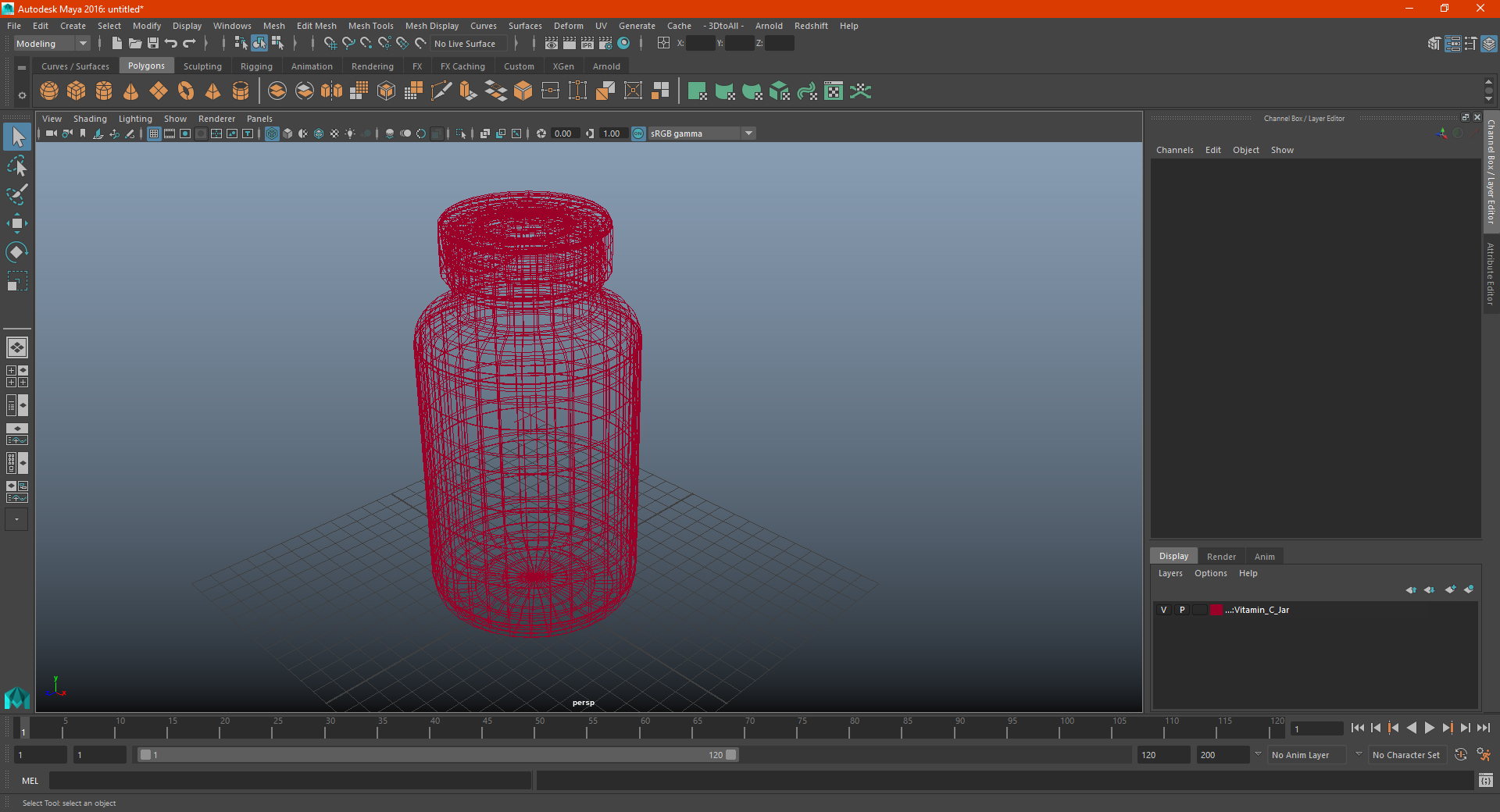Activate the Rotate tool in toolbox

click(17, 251)
